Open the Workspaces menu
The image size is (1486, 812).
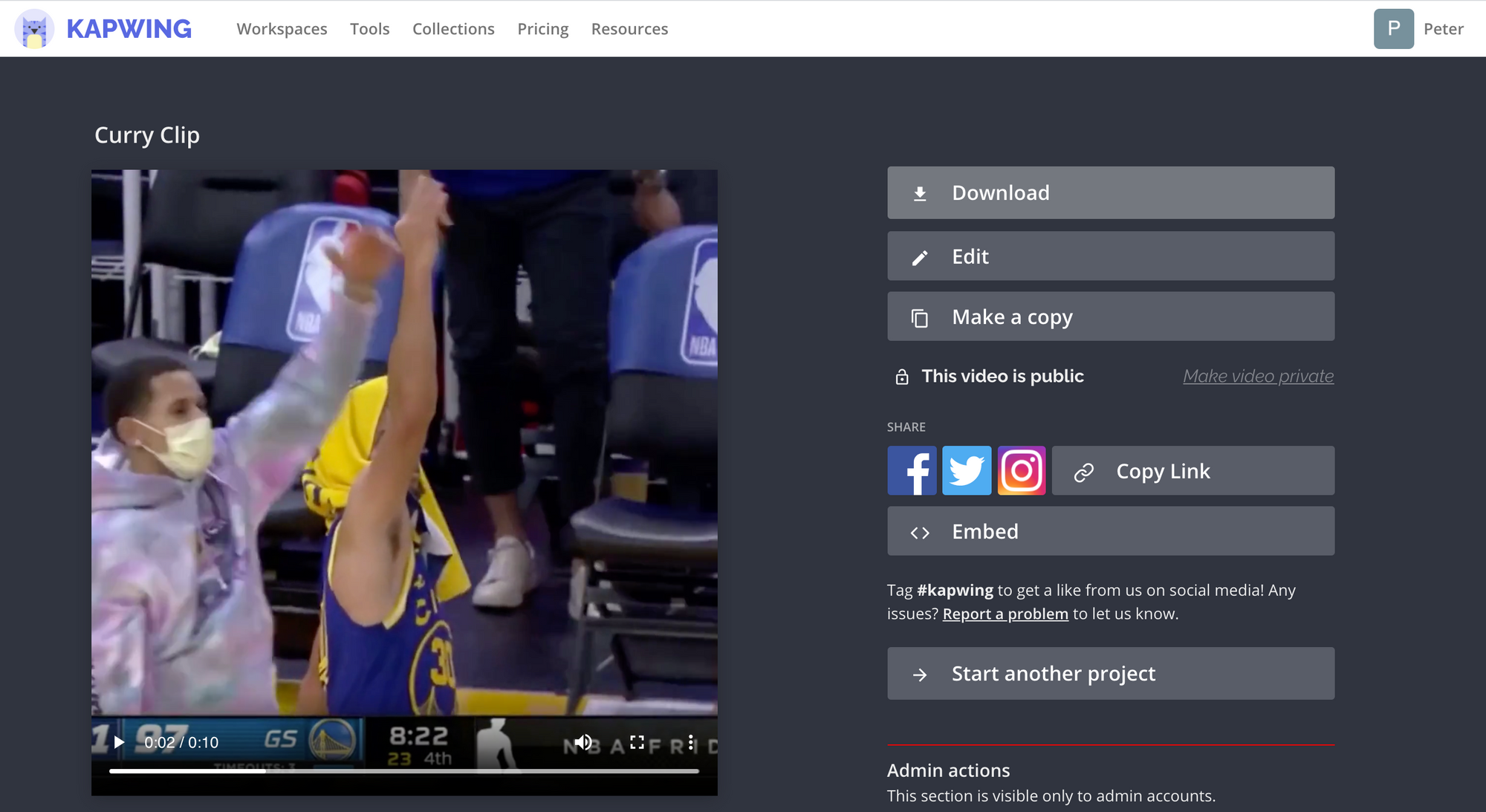pos(282,29)
